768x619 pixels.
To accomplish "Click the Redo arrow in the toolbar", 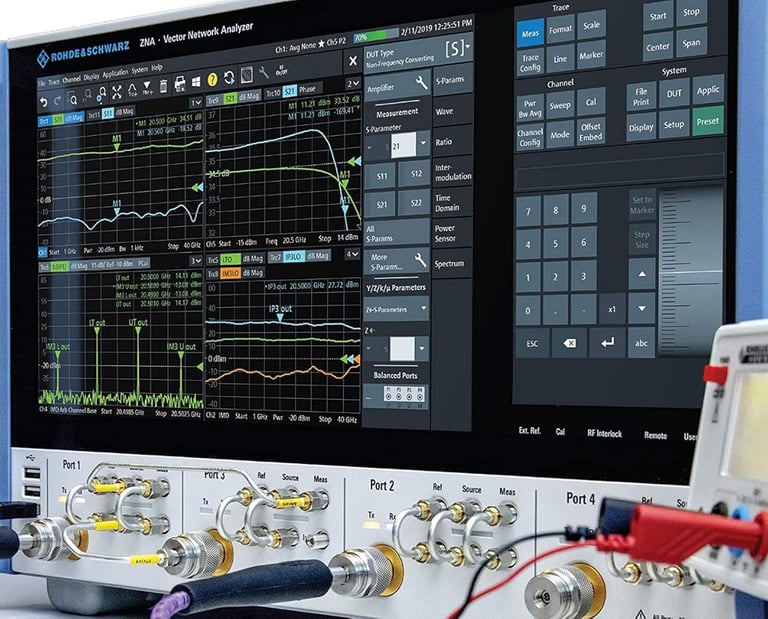I will [x=58, y=100].
